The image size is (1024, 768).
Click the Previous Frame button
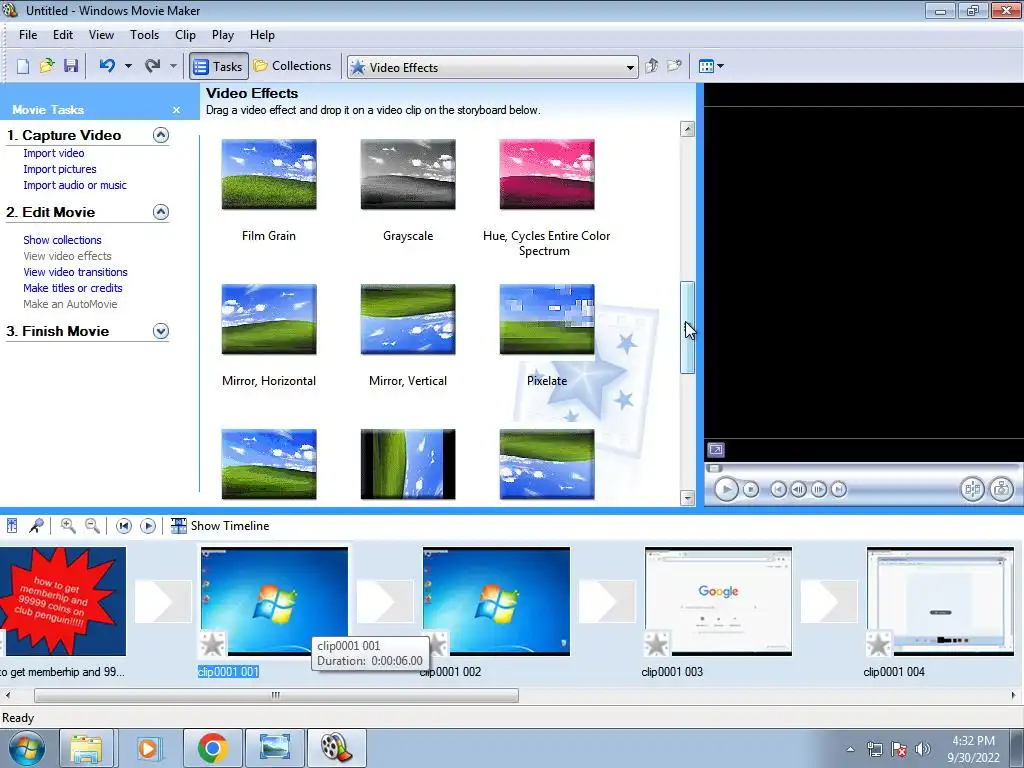[798, 489]
